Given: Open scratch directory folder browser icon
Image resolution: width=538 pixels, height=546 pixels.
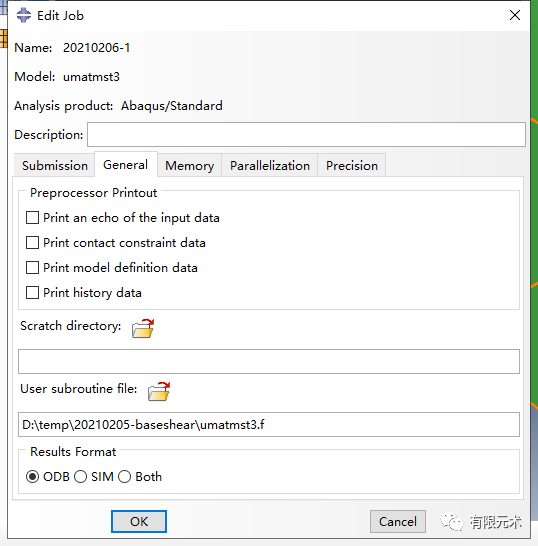Looking at the screenshot, I should coord(143,328).
